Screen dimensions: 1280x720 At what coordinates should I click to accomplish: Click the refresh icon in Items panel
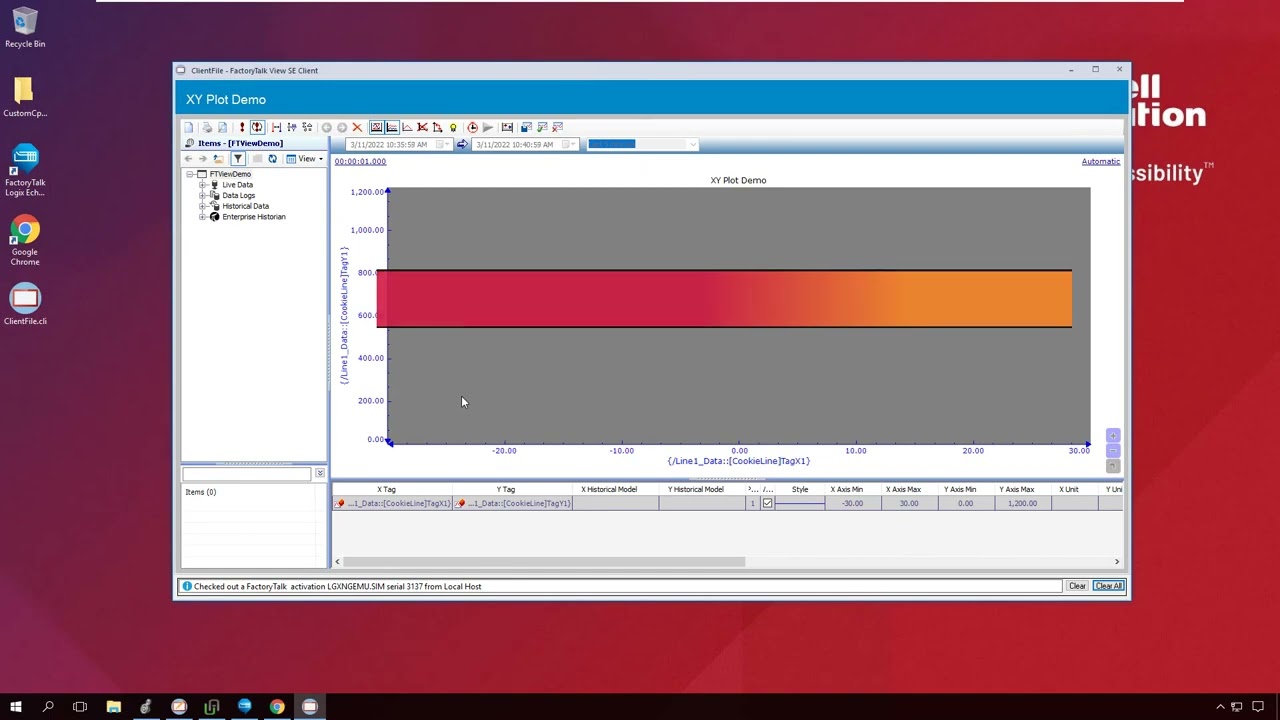pyautogui.click(x=272, y=159)
